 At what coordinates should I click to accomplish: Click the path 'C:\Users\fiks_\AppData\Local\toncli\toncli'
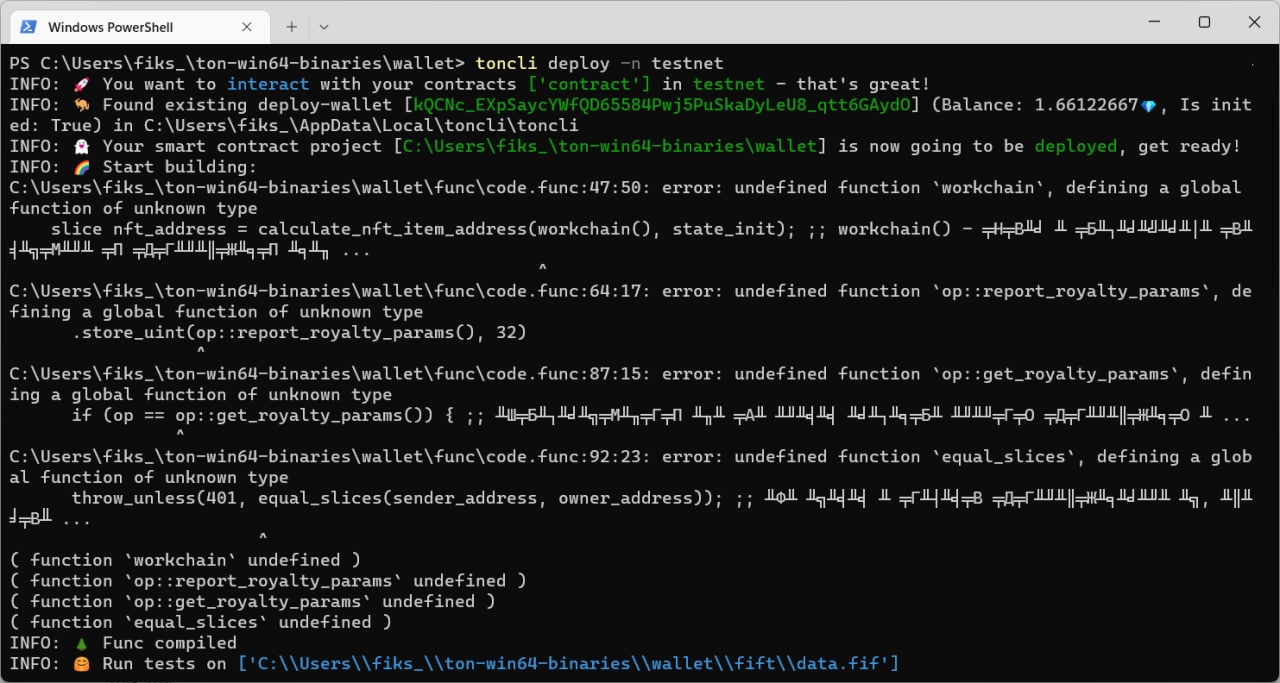tap(361, 126)
